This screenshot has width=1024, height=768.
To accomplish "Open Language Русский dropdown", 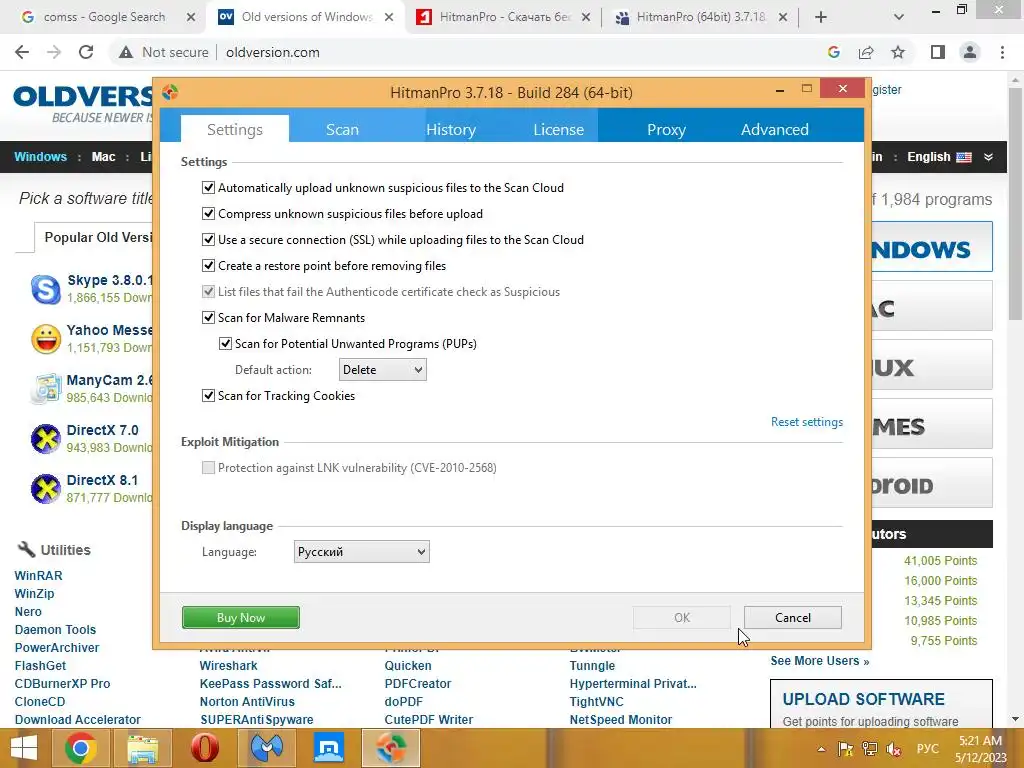I will pos(361,552).
